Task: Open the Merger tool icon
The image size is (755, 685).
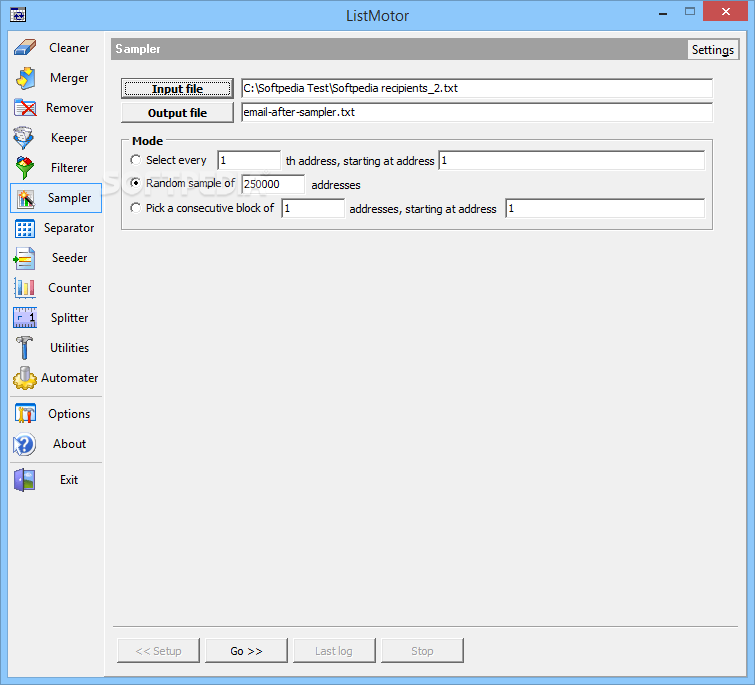Action: tap(25, 78)
